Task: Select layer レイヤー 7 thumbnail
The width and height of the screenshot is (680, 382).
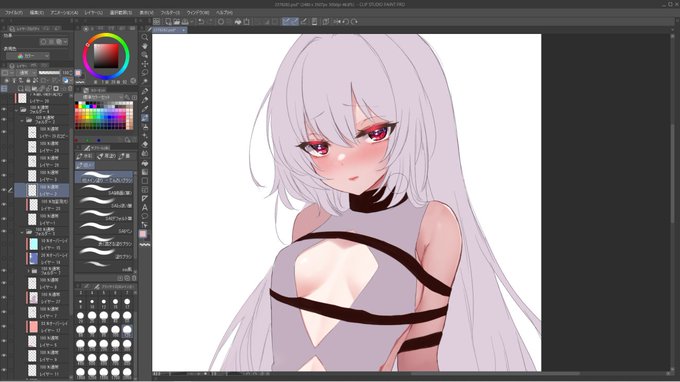Action: [32, 312]
